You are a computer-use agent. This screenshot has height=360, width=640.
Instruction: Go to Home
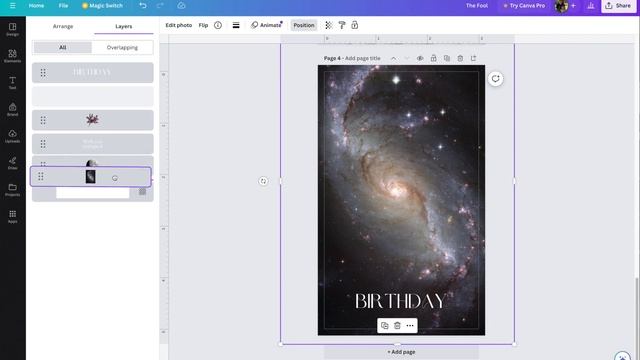tap(36, 6)
